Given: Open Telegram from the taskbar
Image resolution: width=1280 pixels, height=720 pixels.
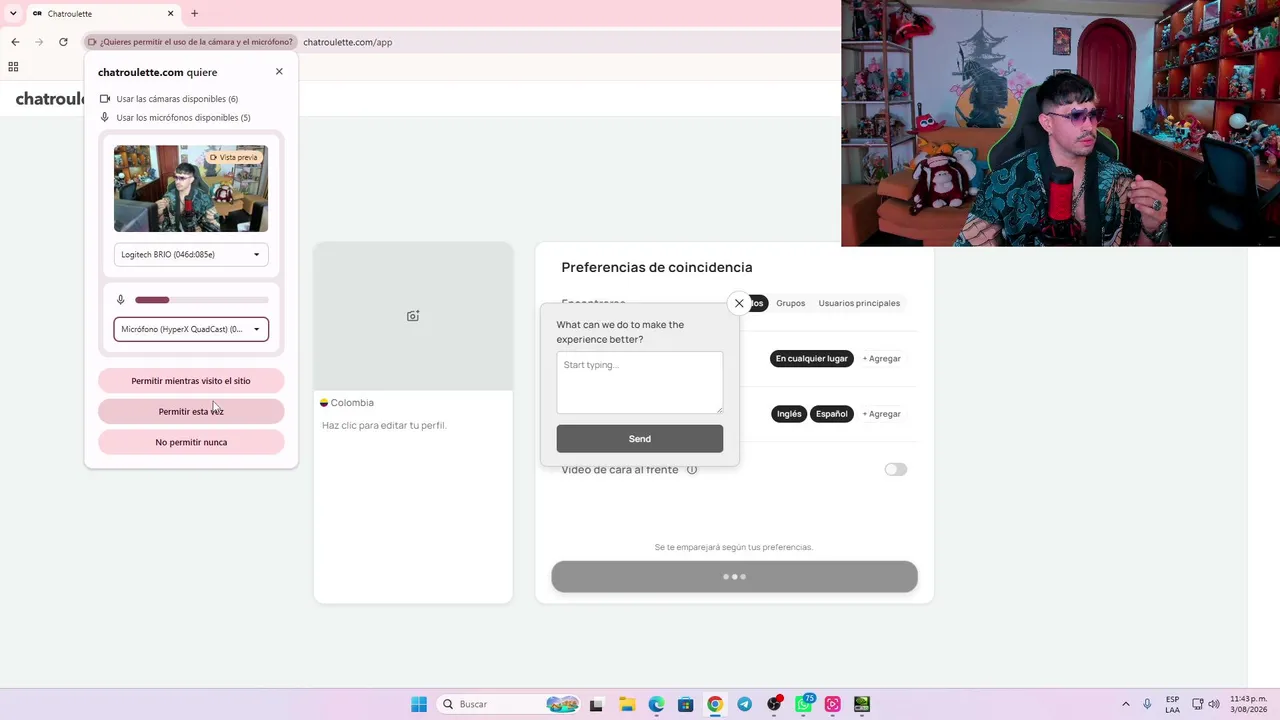Looking at the screenshot, I should 744,704.
